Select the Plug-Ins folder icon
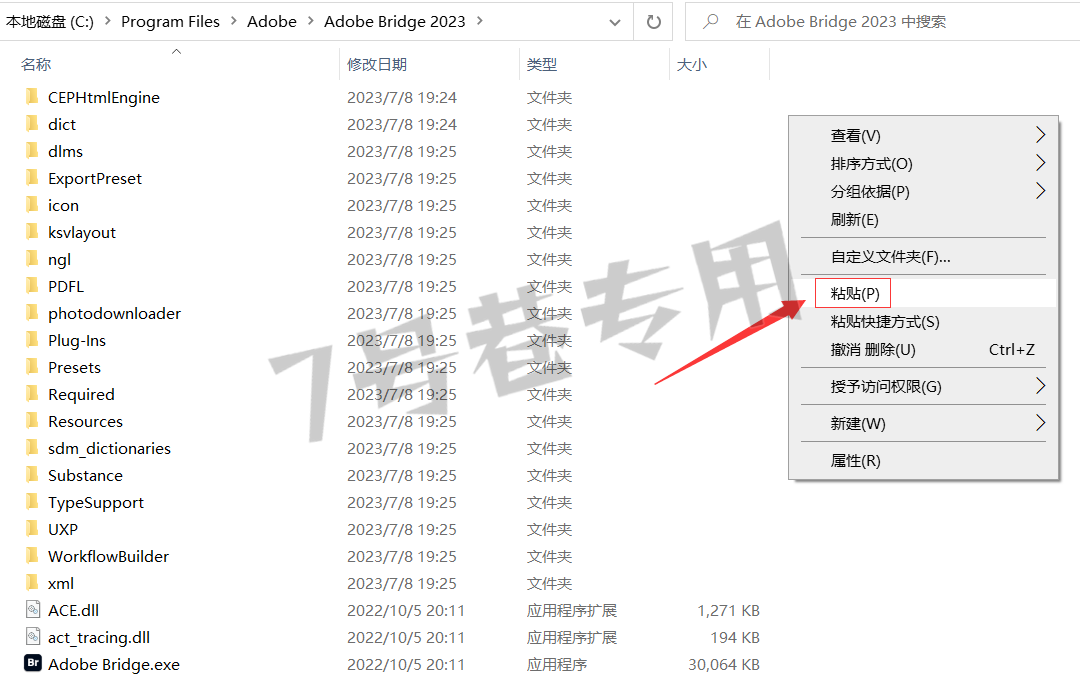Viewport: 1080px width, 676px height. 32,340
